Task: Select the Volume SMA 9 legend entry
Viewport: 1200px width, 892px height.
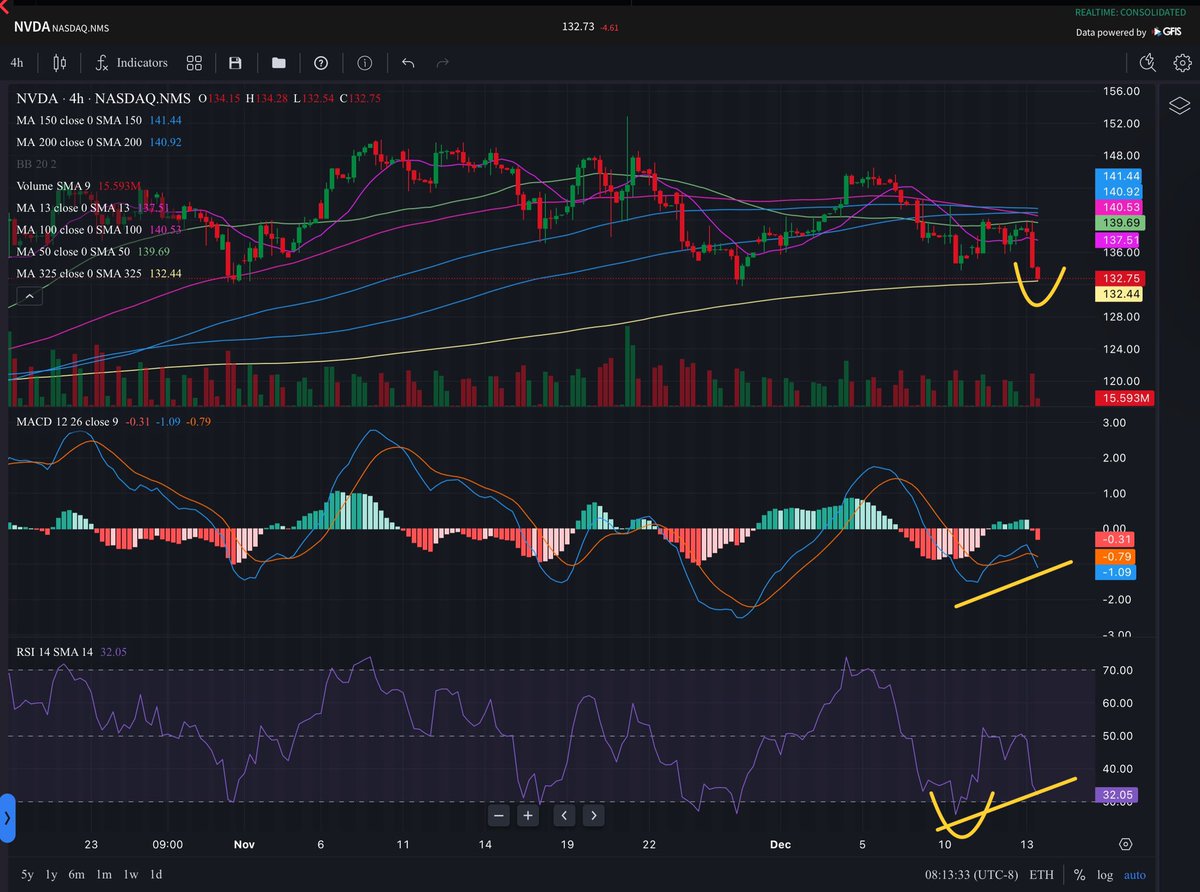Action: (77, 186)
